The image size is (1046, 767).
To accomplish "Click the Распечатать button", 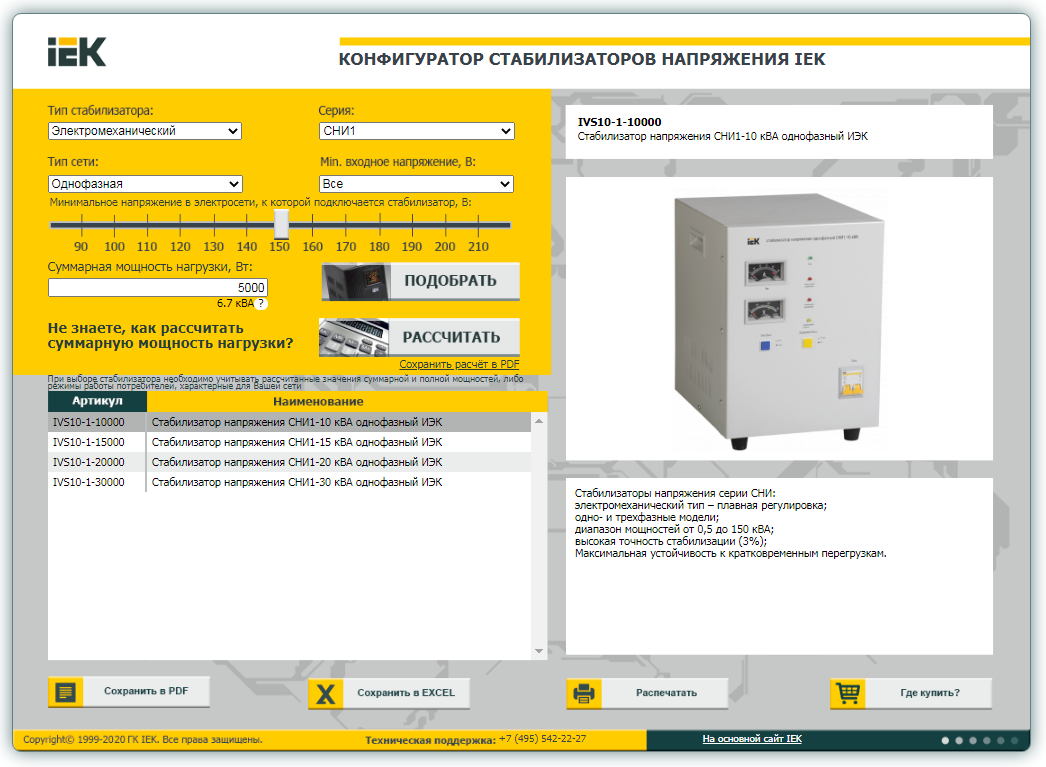I will [647, 694].
